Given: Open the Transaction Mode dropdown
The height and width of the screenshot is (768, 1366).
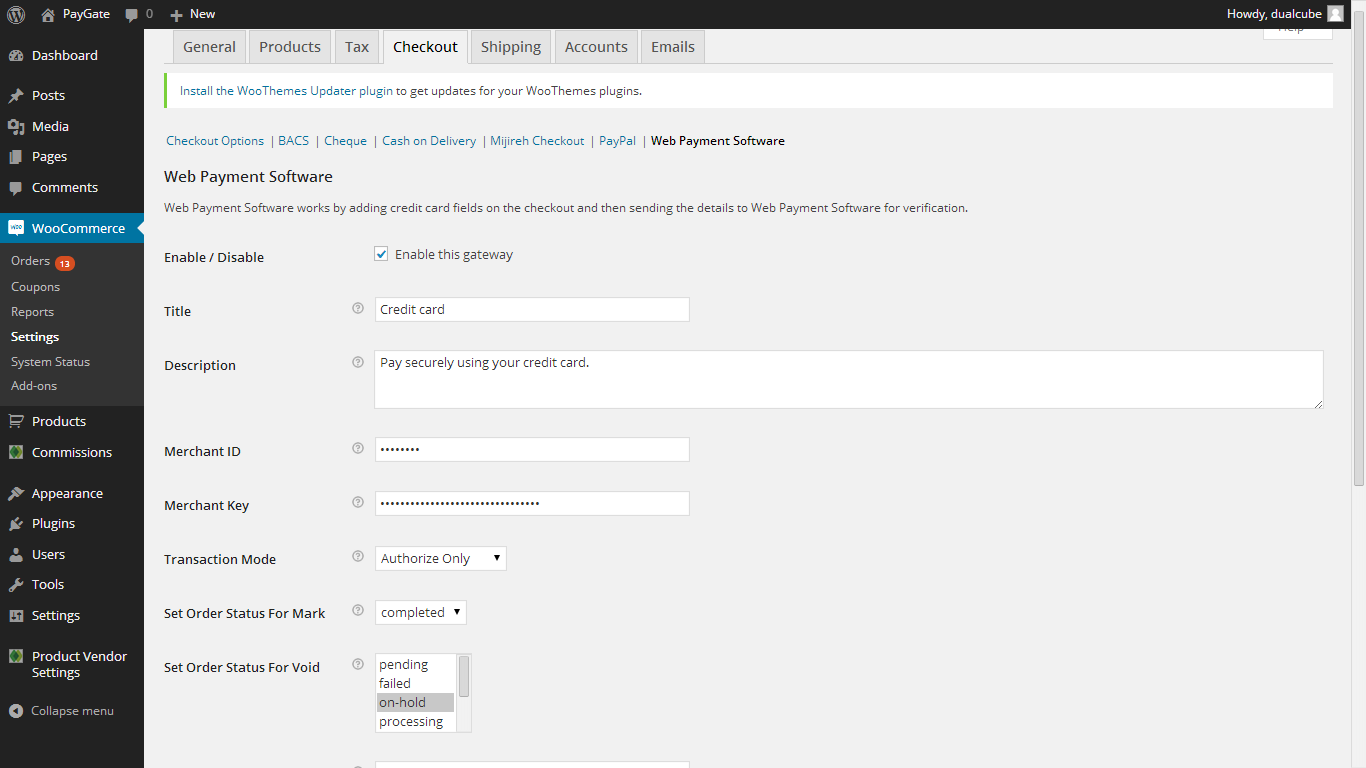Looking at the screenshot, I should 441,558.
